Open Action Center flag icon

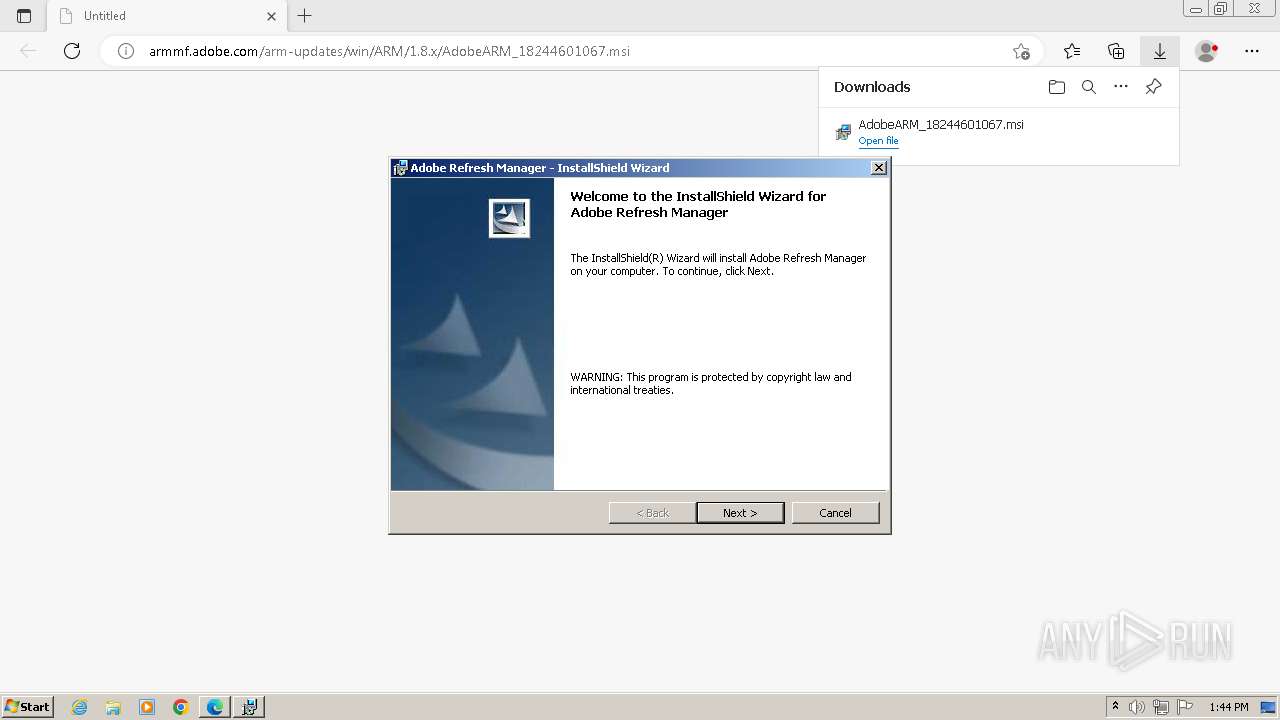tap(1184, 707)
